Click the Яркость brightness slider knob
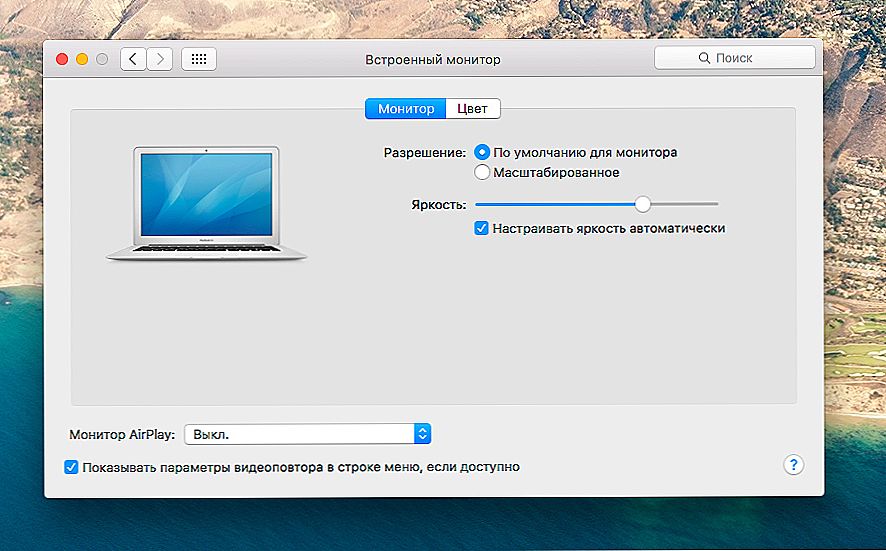This screenshot has width=886, height=551. coord(642,204)
